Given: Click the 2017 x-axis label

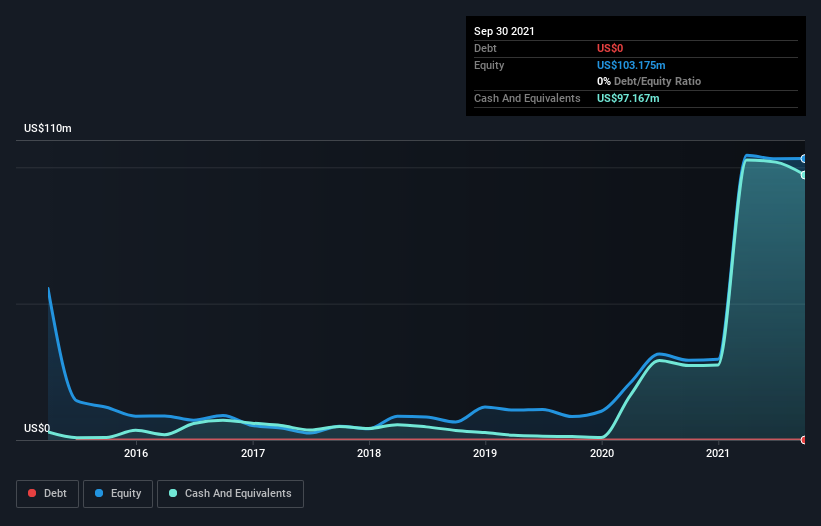Looking at the screenshot, I should (253, 453).
